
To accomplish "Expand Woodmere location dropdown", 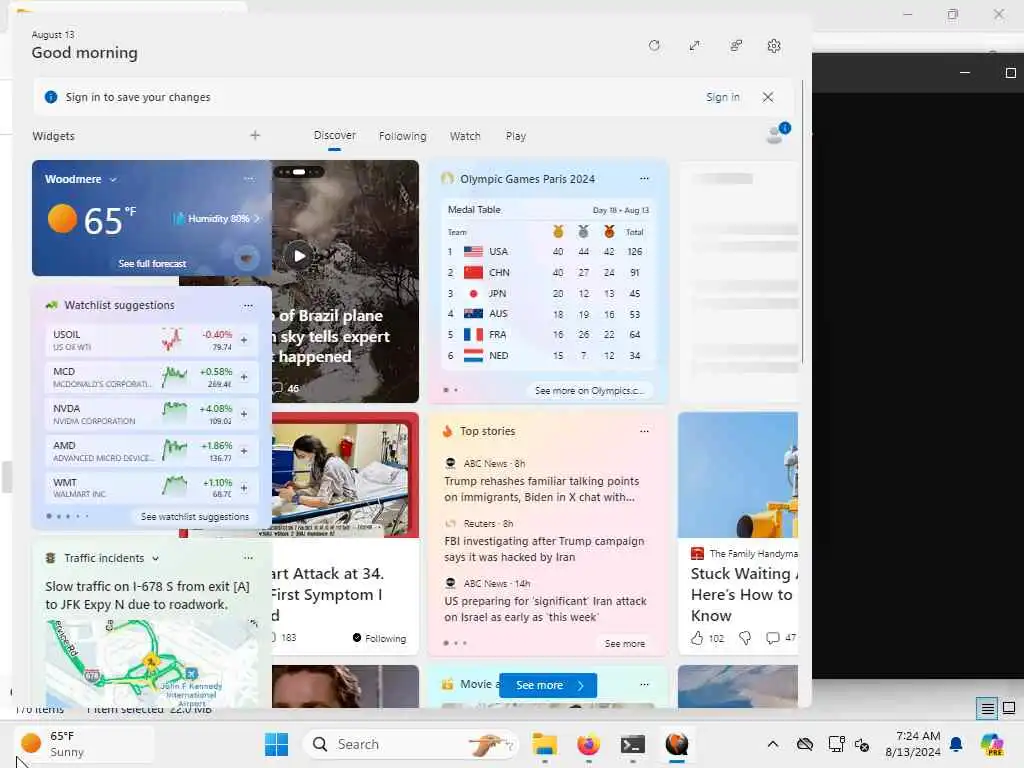I will (x=113, y=179).
